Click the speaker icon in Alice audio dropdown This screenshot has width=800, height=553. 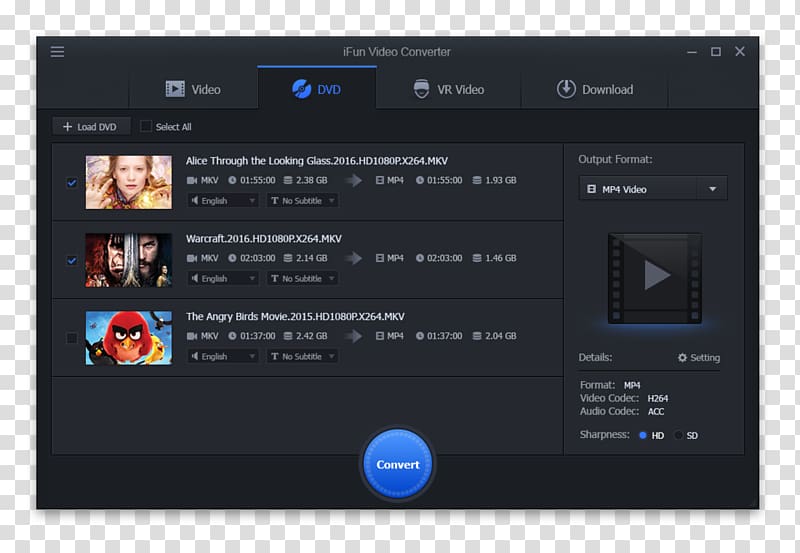194,200
